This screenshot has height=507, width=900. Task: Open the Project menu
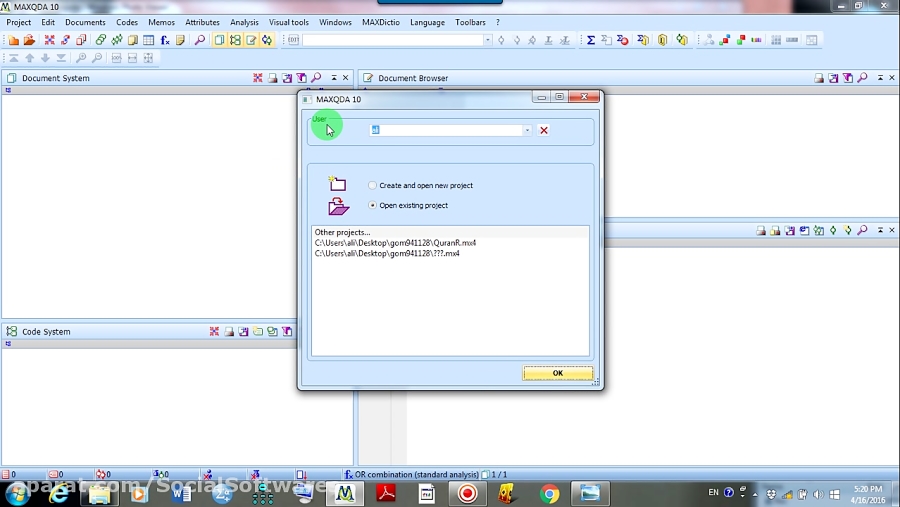18,22
